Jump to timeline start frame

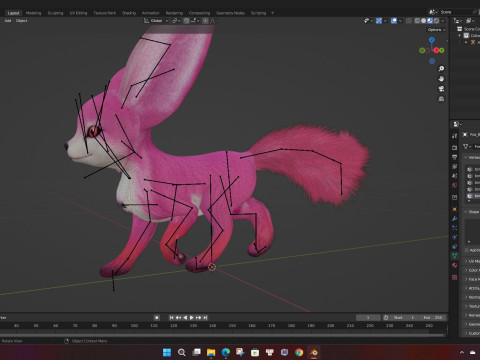point(171,317)
